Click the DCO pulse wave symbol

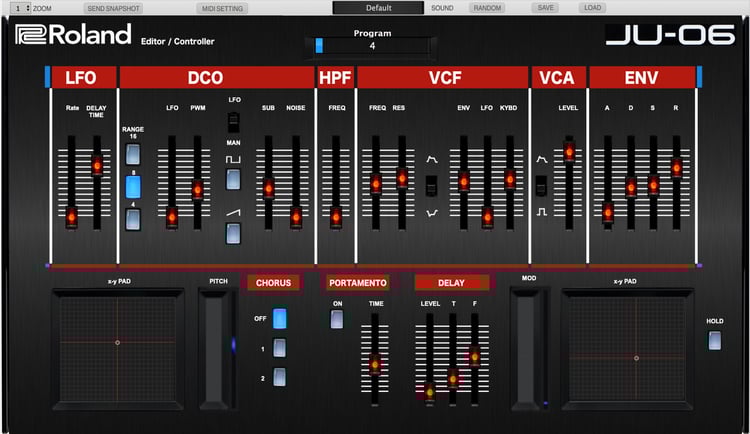click(x=233, y=159)
